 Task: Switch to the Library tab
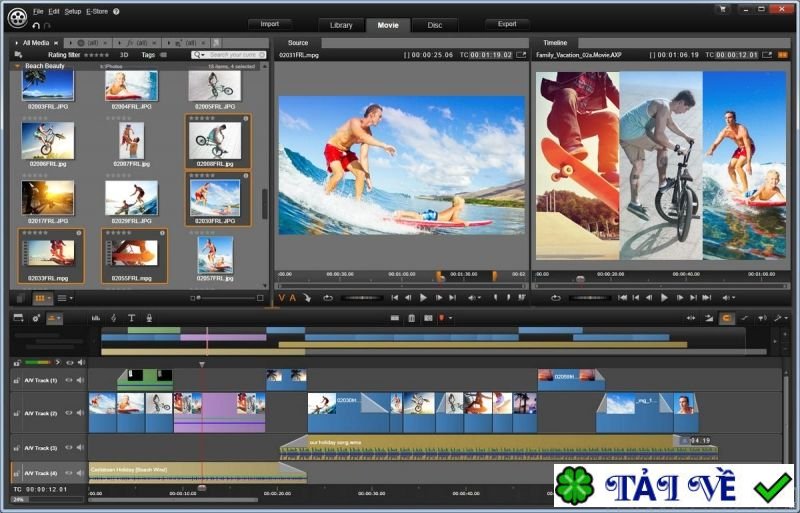pyautogui.click(x=342, y=25)
